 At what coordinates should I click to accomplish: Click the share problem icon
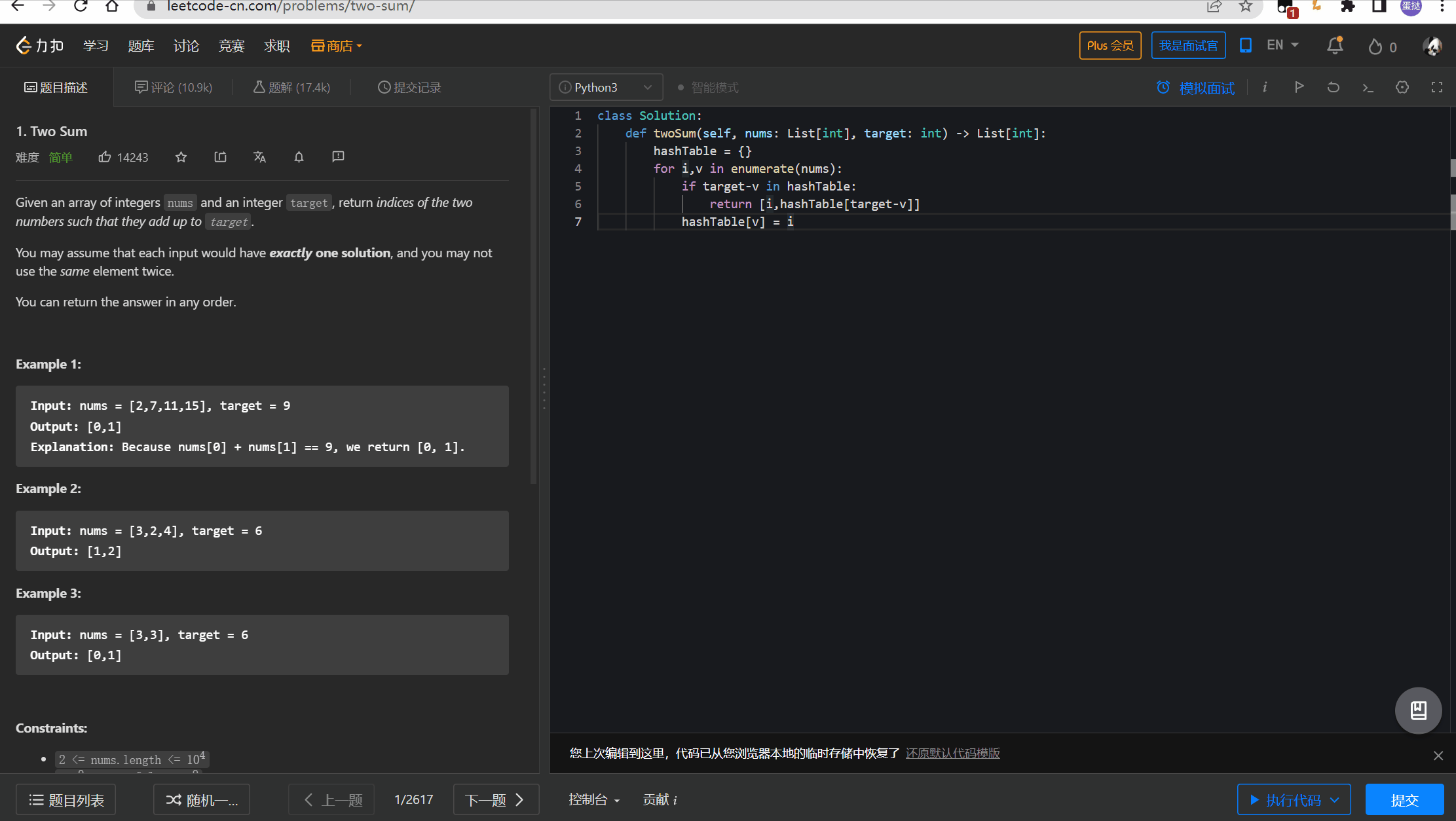coord(221,157)
